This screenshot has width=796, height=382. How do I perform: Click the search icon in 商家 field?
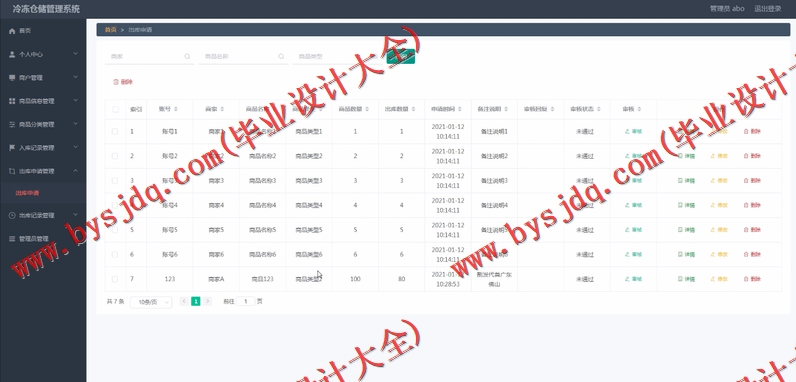tap(187, 56)
